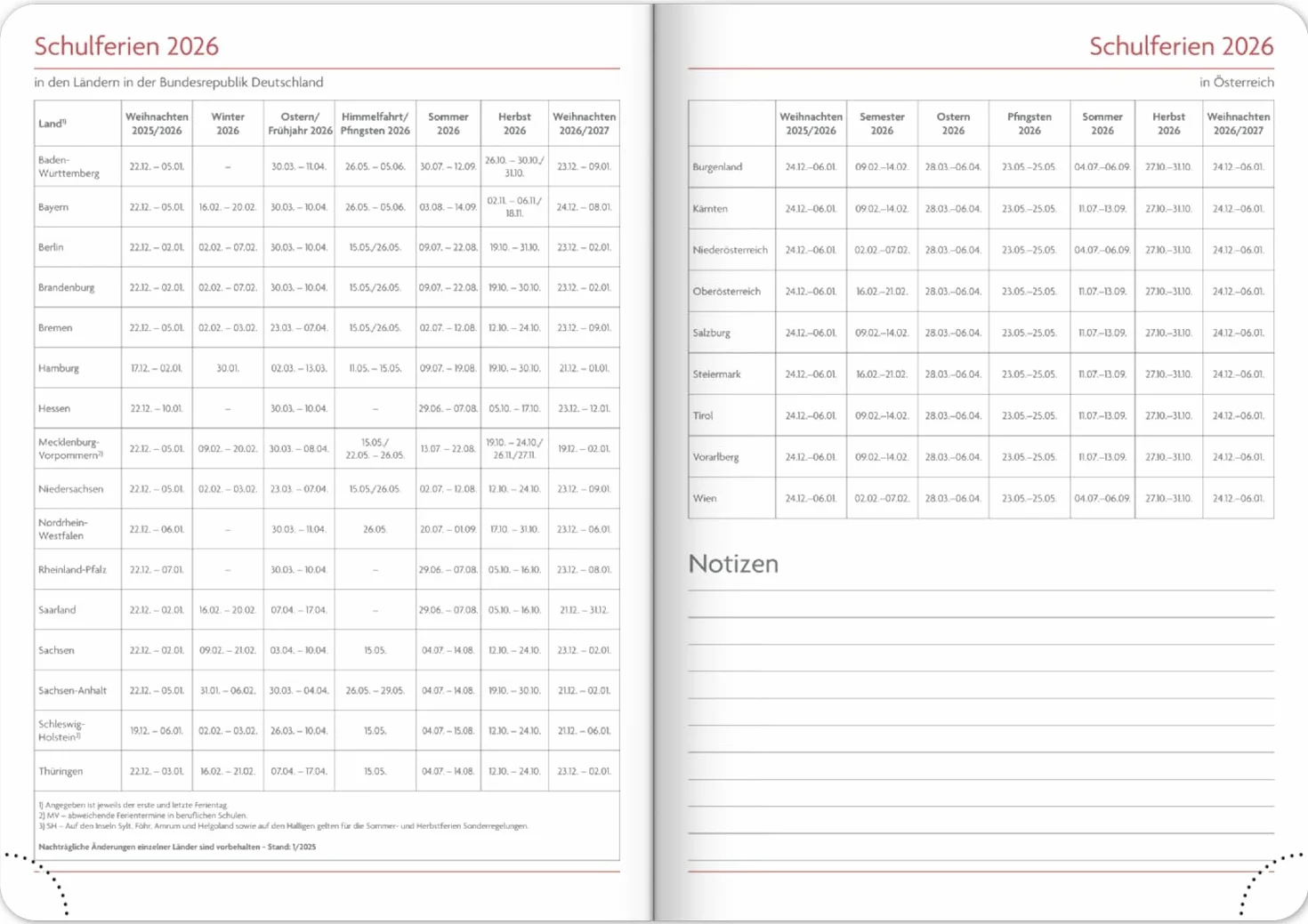Select Steiermark's Semester 2026 date cell

tap(882, 374)
